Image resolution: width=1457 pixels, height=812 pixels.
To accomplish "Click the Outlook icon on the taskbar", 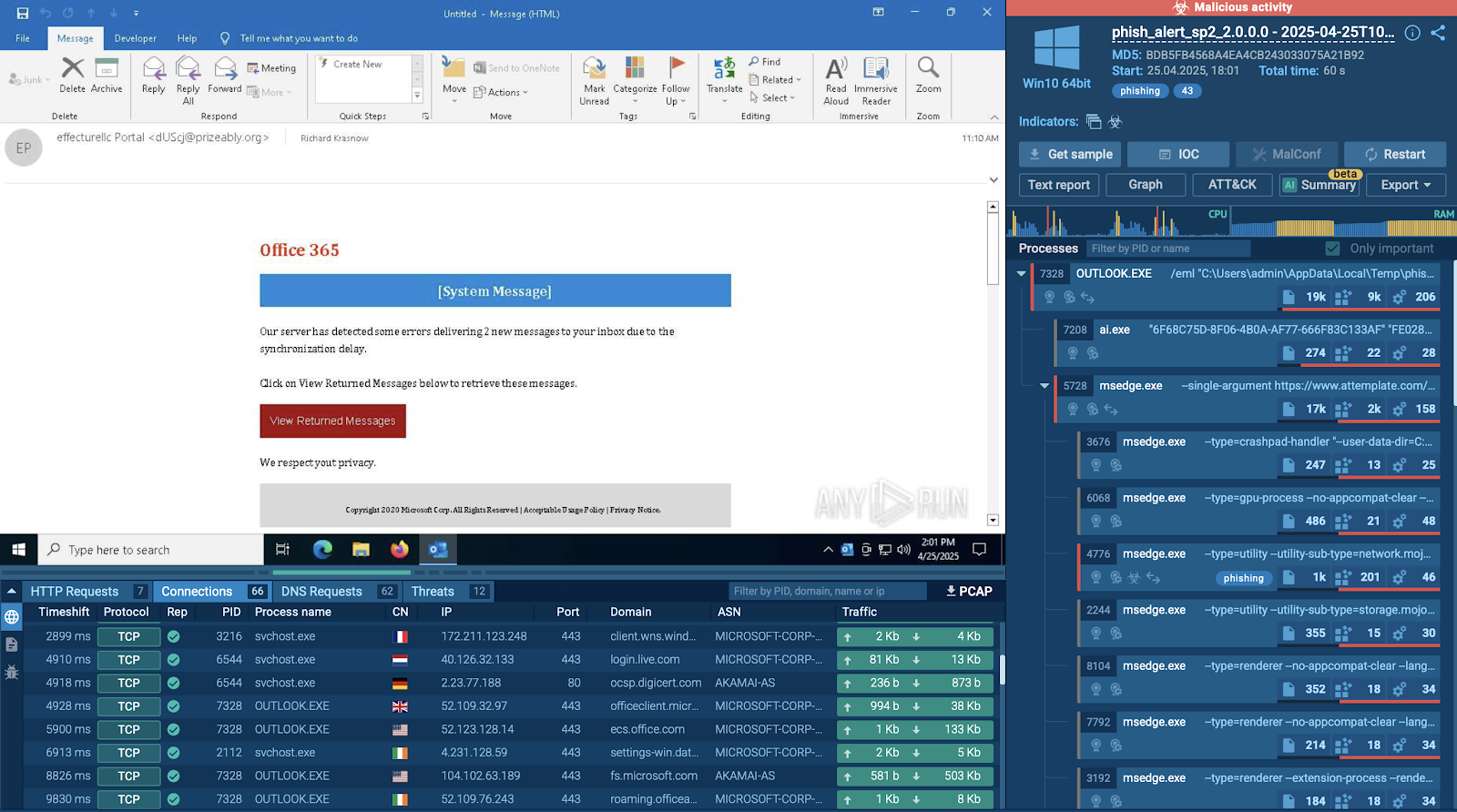I will tap(437, 549).
